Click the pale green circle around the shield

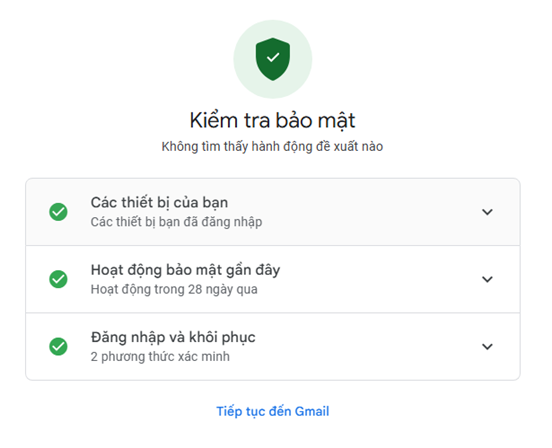tap(273, 59)
